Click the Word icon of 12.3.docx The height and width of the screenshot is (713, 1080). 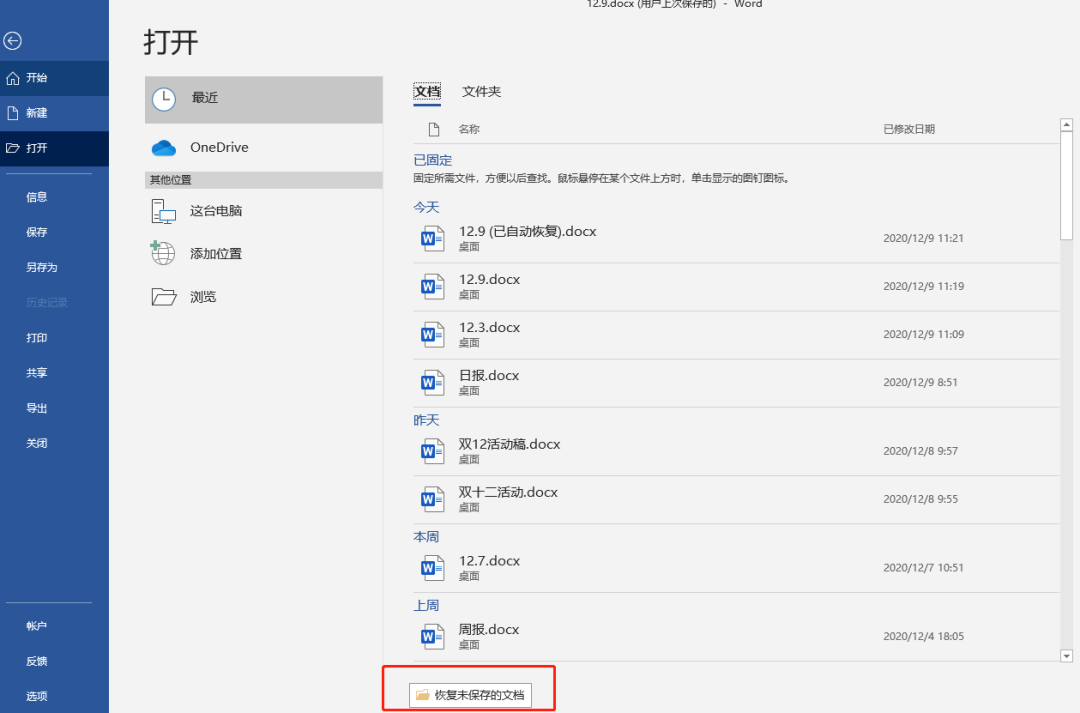pyautogui.click(x=433, y=335)
